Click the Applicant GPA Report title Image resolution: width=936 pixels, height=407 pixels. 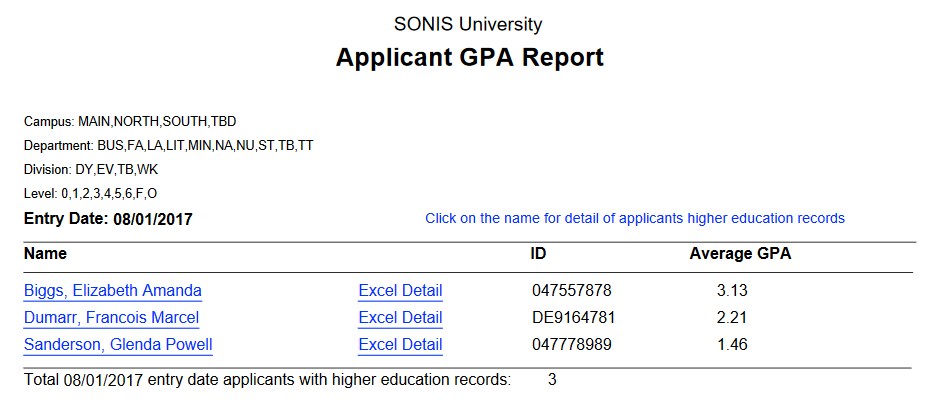[x=469, y=57]
